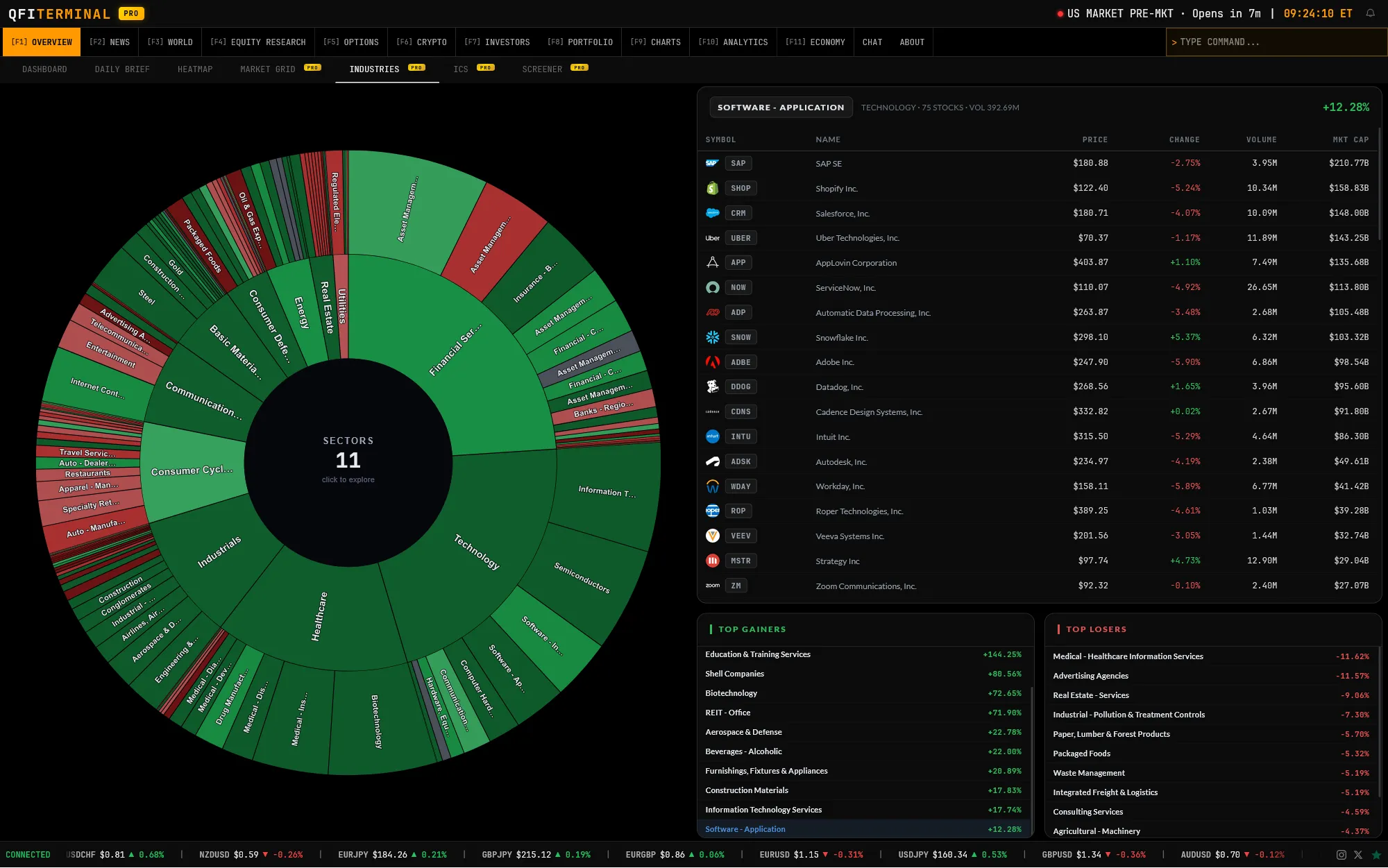Open the F9 Charts menu
The image size is (1388, 868).
[655, 42]
